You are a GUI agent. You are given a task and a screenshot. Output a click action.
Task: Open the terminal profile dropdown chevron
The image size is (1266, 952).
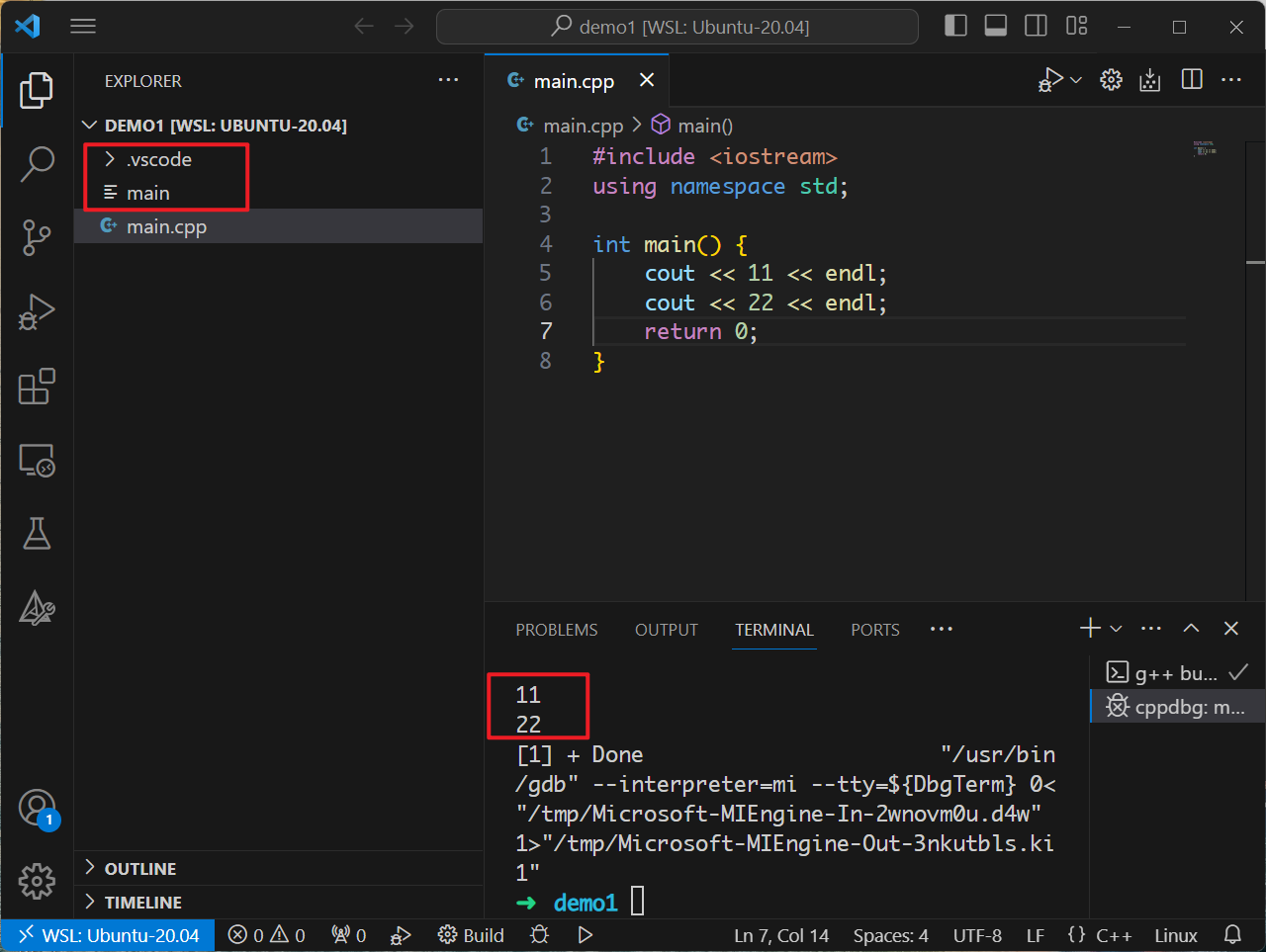tap(1116, 628)
